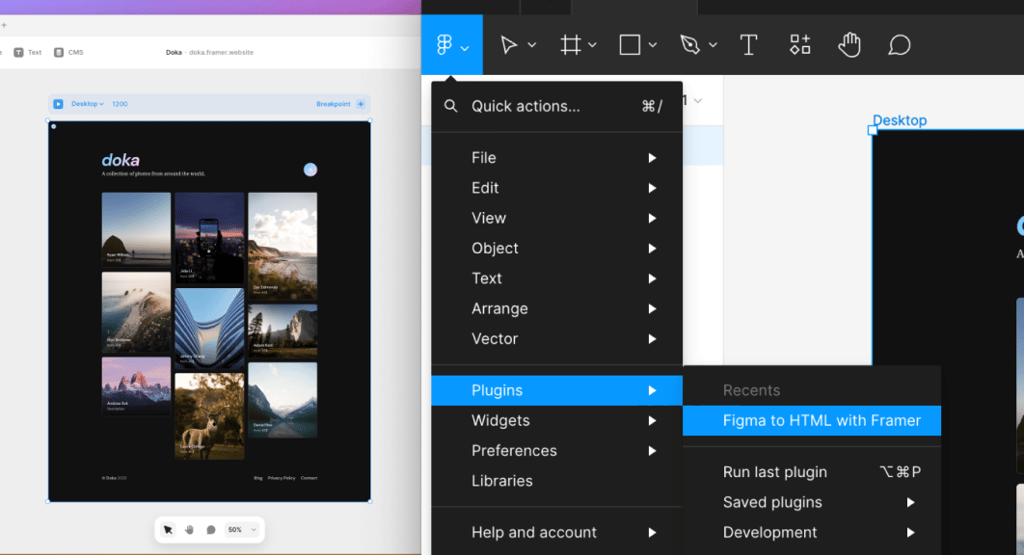Click the doka.framer.website address in Framer title
The width and height of the screenshot is (1024, 555).
(x=221, y=52)
